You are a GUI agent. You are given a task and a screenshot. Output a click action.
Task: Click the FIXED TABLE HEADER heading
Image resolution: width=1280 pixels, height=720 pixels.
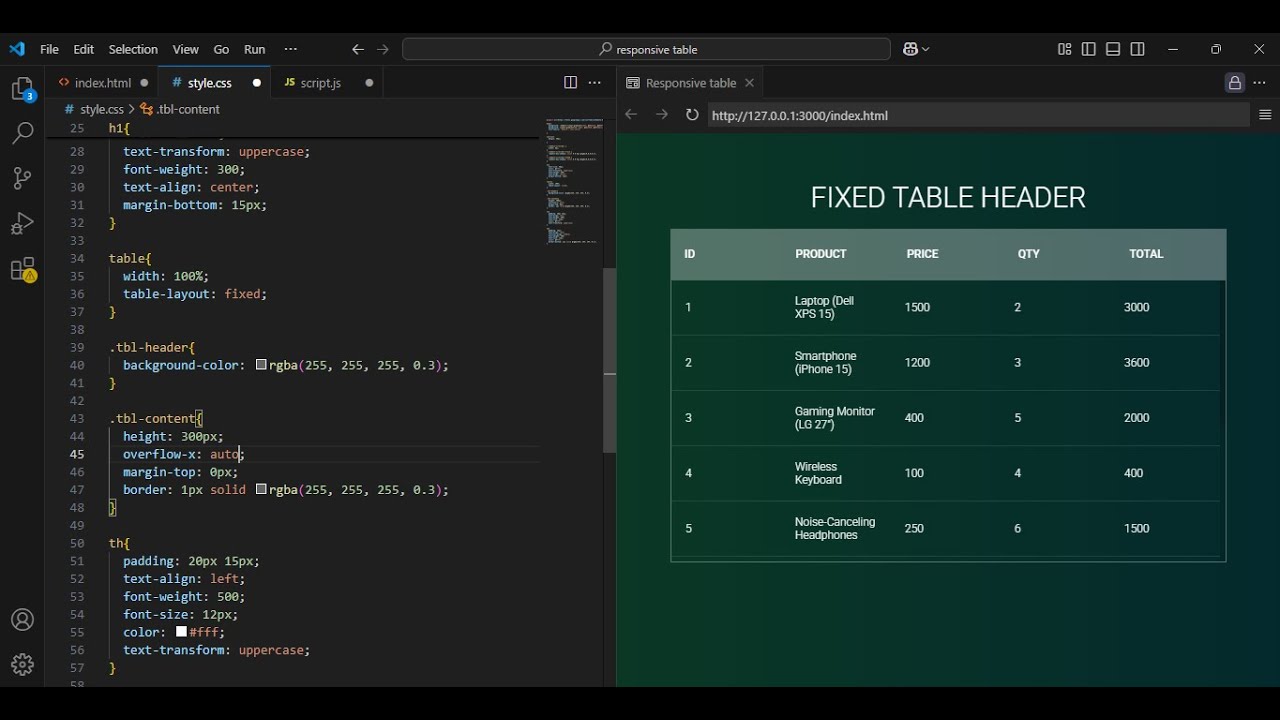coord(948,197)
